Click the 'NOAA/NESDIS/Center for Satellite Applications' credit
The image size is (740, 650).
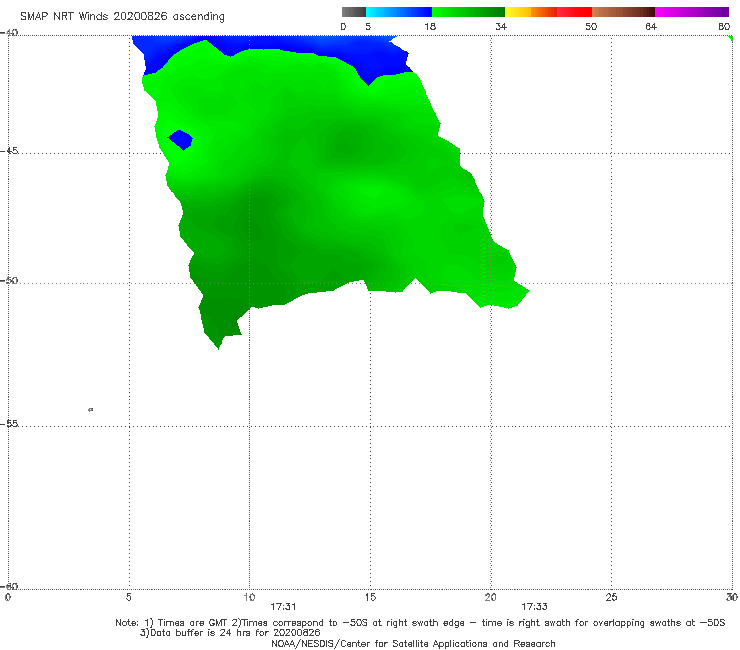tap(413, 643)
